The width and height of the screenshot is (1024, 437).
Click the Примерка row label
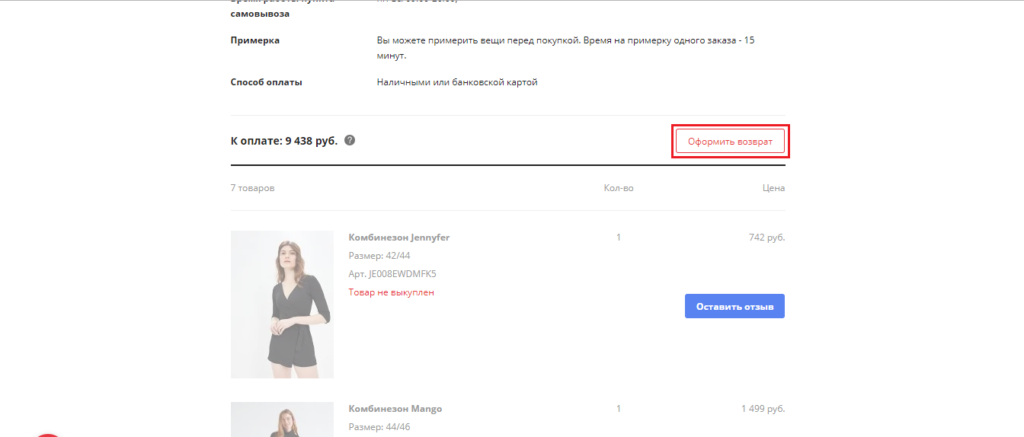point(255,41)
